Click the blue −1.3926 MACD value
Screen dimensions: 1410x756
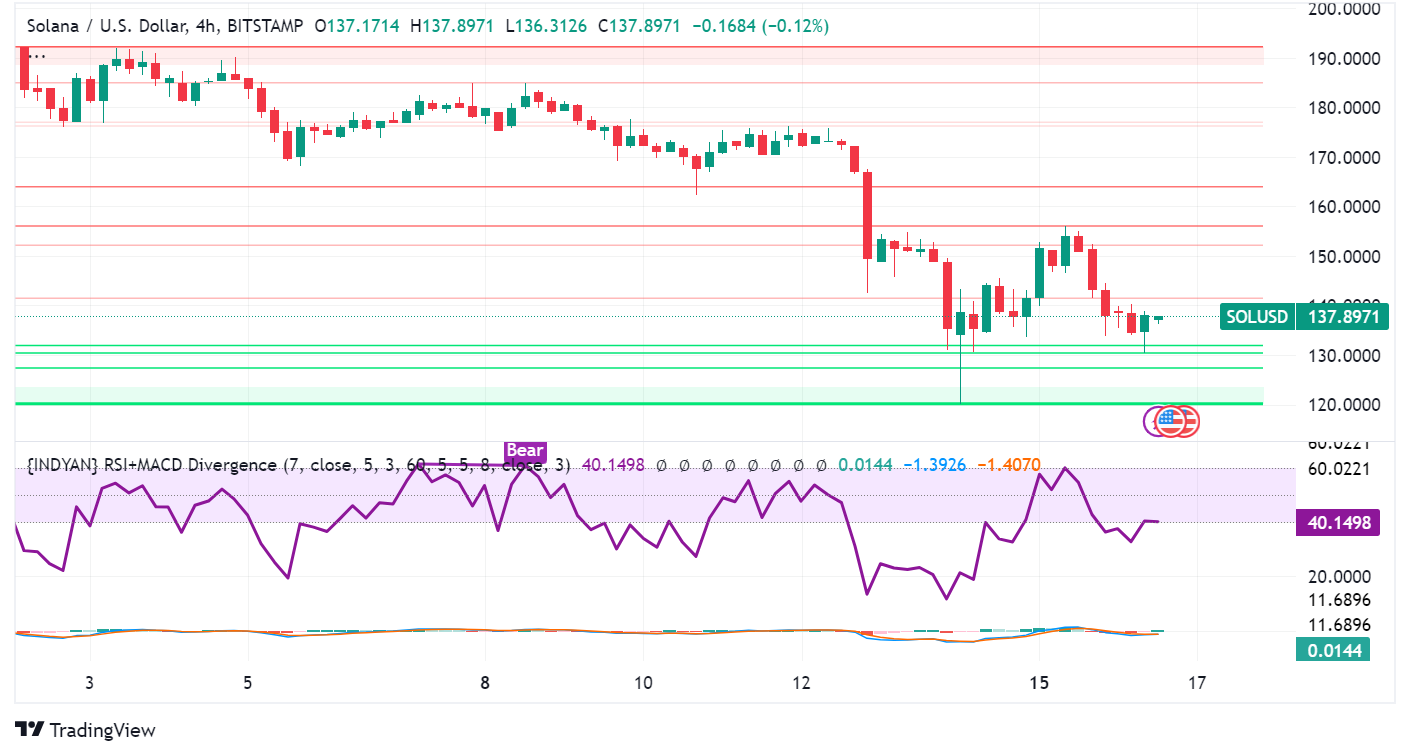point(934,465)
